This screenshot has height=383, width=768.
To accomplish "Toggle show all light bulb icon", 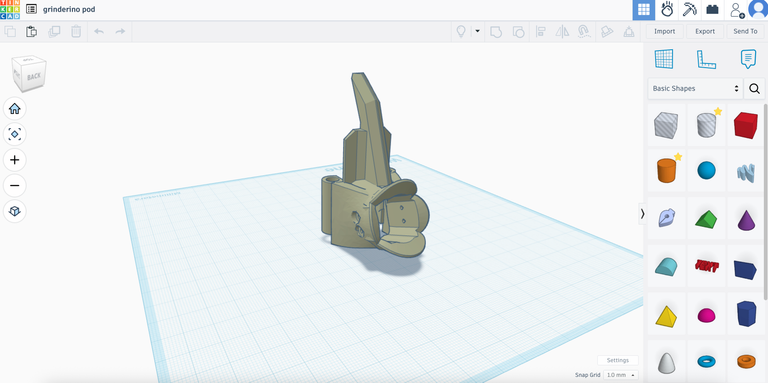I will [x=460, y=31].
